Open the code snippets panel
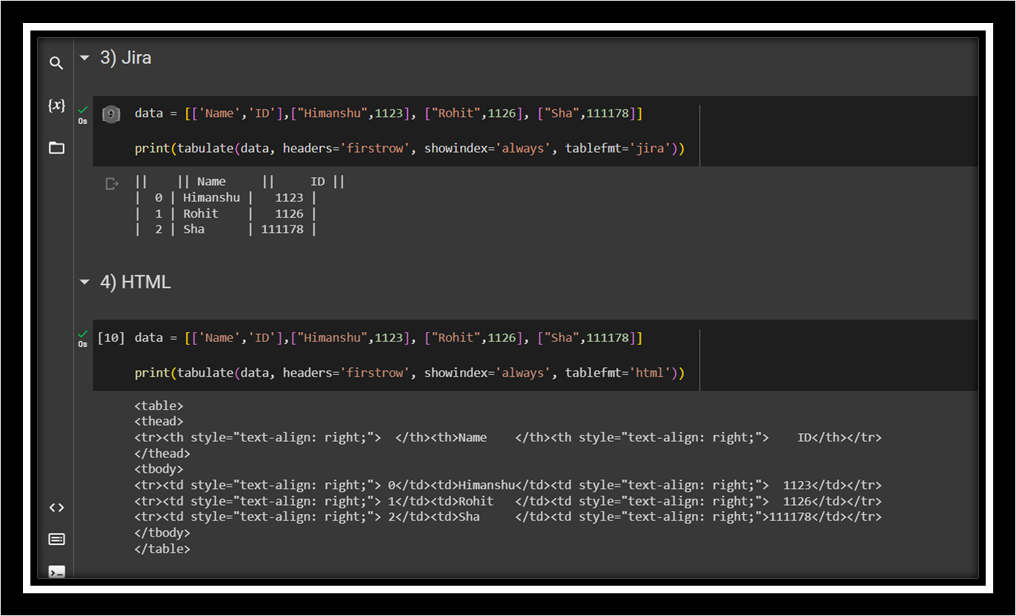Image resolution: width=1016 pixels, height=616 pixels. tap(56, 508)
